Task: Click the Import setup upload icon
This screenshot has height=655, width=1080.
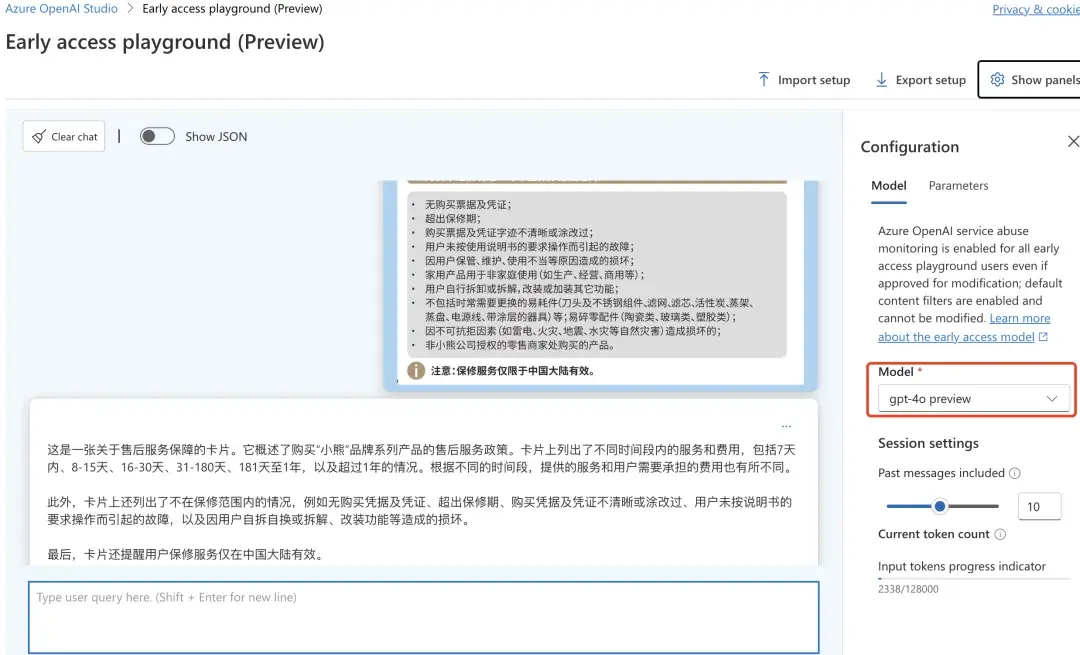Action: [x=763, y=79]
